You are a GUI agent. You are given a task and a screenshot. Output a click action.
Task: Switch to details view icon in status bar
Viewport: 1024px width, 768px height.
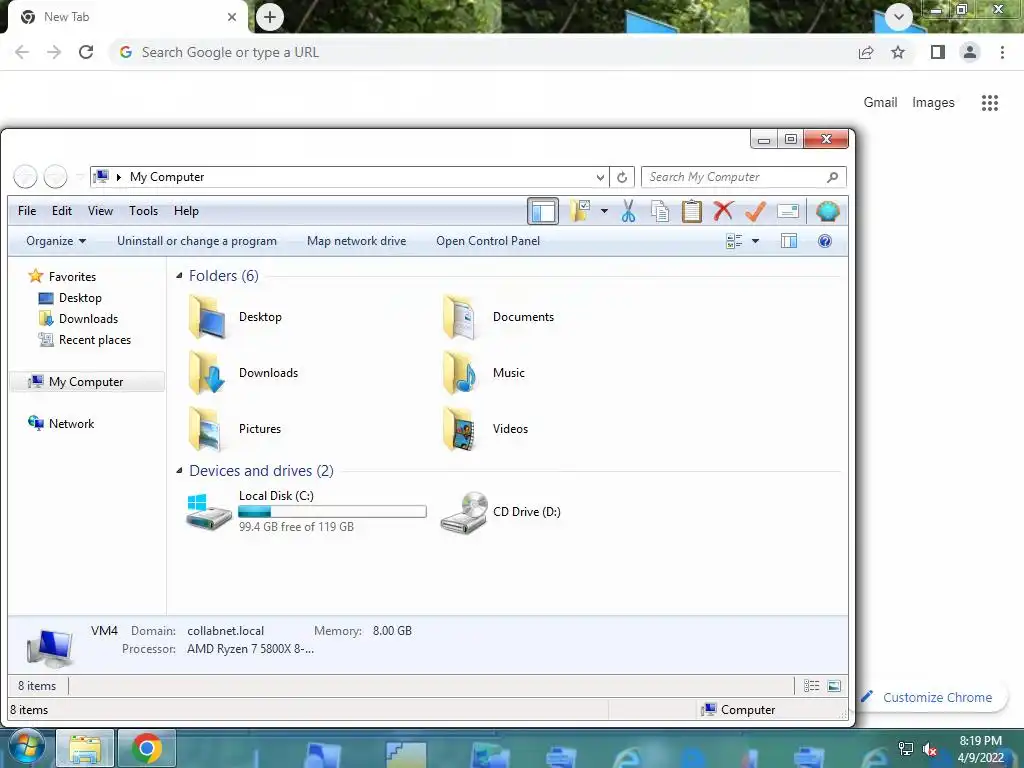pos(811,686)
